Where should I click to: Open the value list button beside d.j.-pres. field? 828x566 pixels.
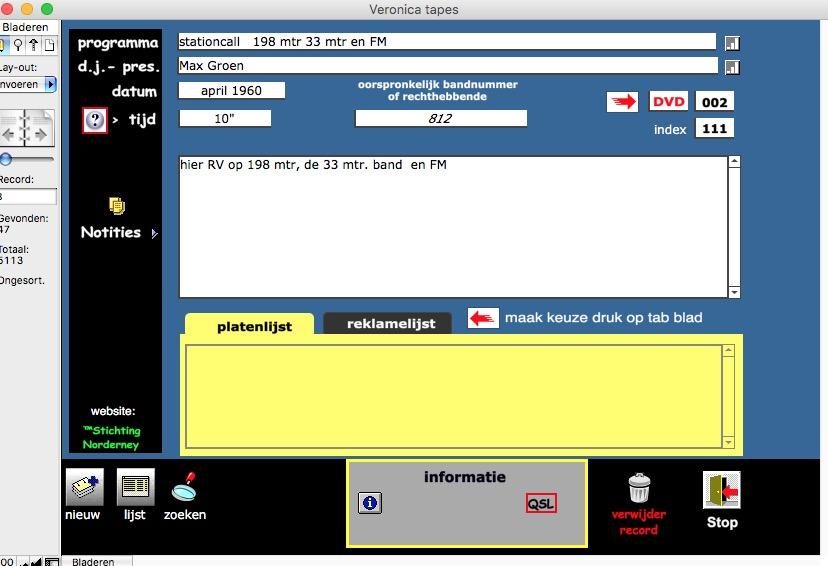732,67
